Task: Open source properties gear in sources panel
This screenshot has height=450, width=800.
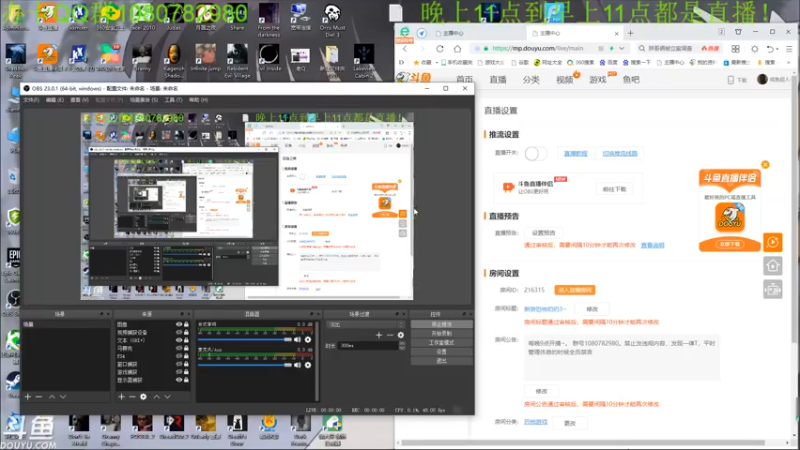Action: point(143,396)
